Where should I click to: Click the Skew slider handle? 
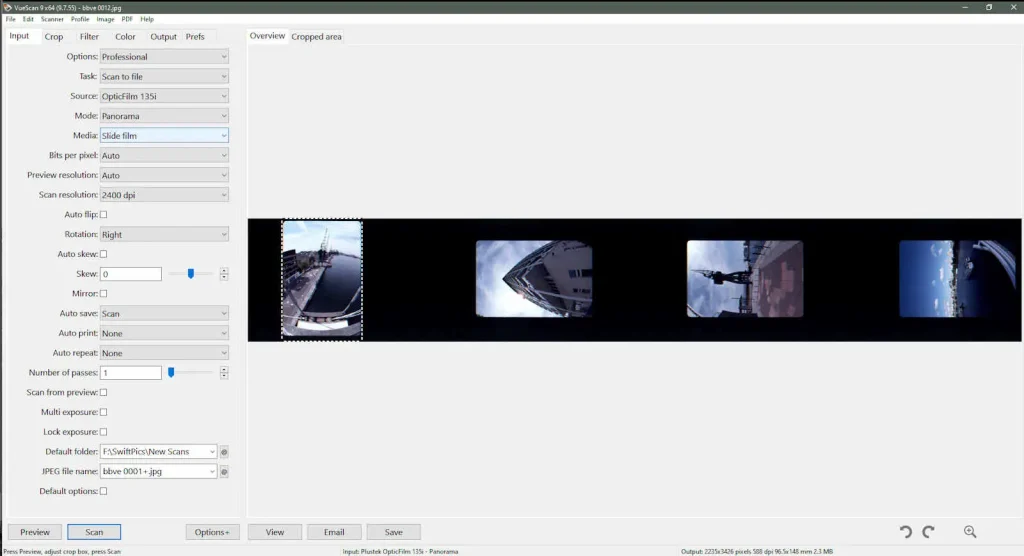[x=191, y=274]
